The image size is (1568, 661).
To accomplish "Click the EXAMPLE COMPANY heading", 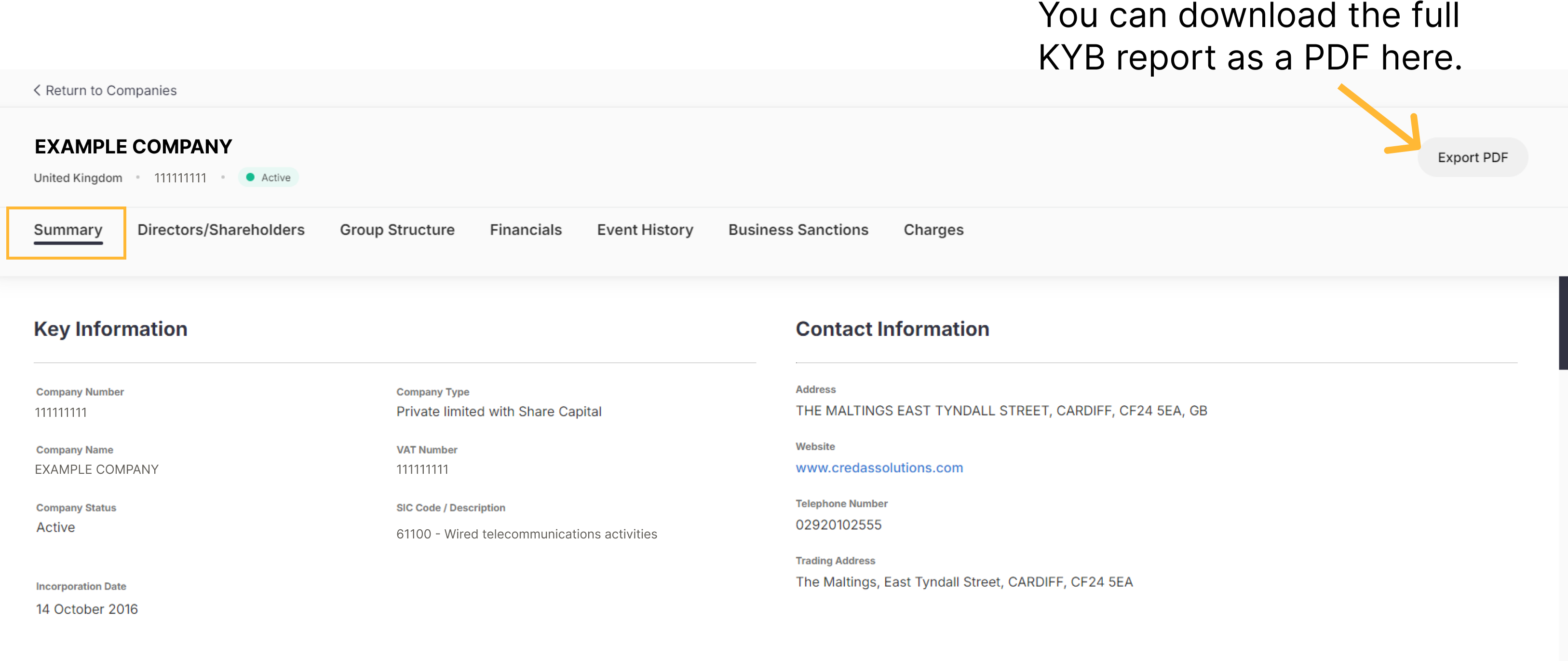I will click(133, 147).
